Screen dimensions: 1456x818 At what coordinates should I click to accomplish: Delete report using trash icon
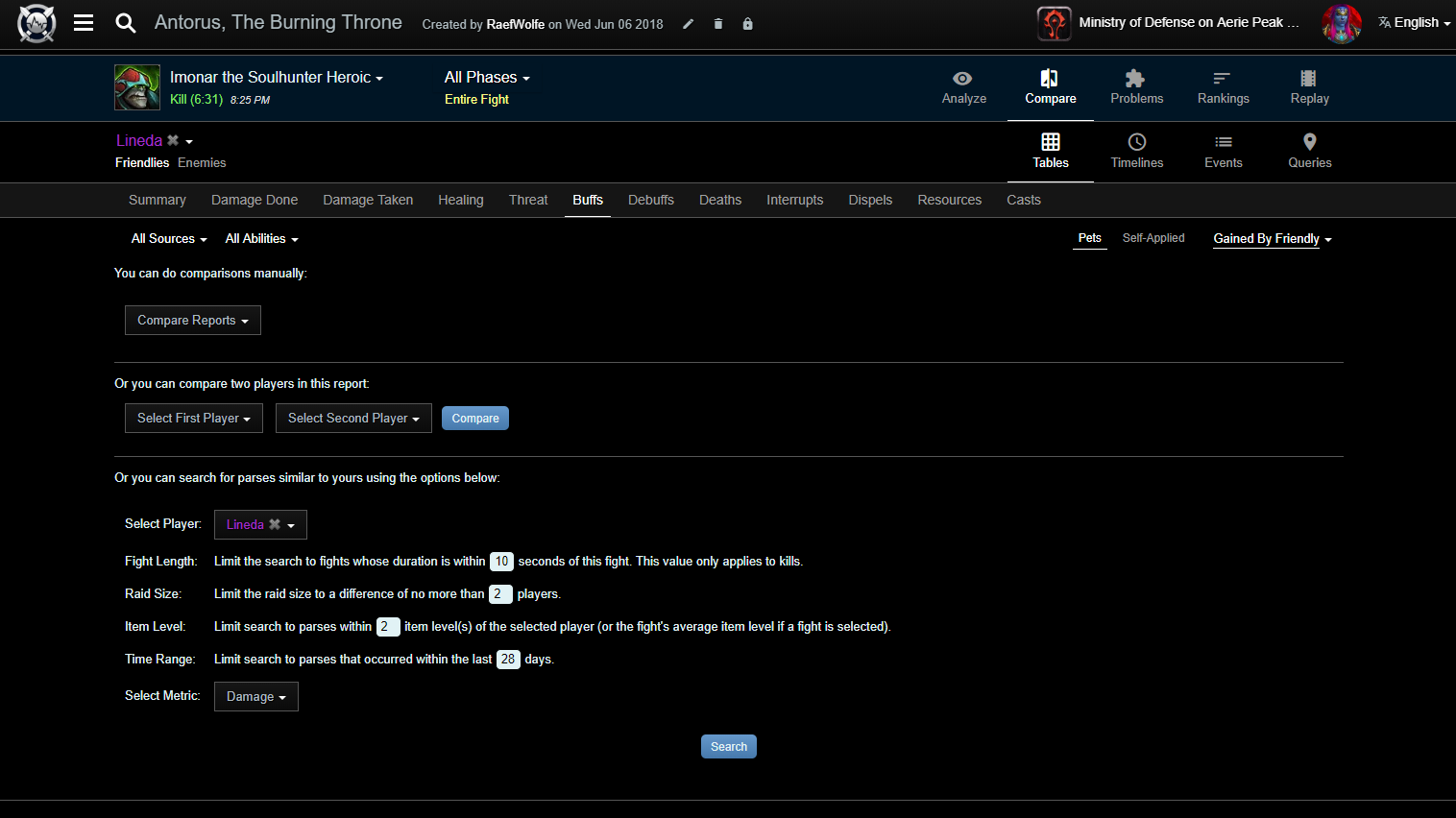pos(717,24)
